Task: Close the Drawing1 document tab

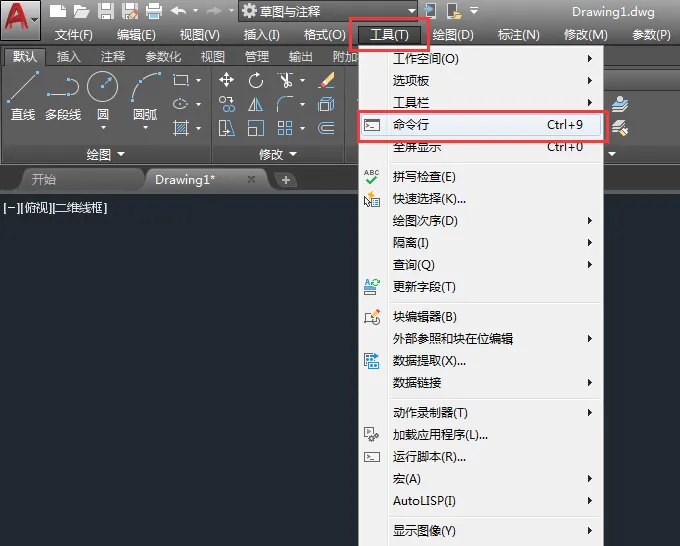Action: [x=252, y=179]
